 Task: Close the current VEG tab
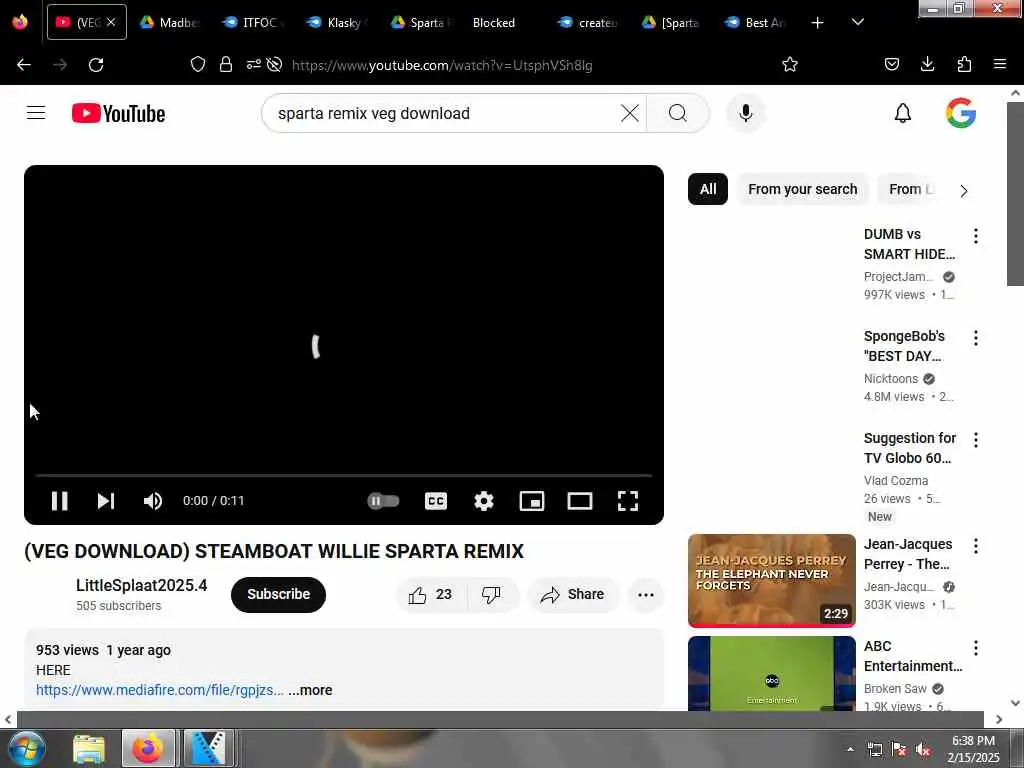(111, 22)
